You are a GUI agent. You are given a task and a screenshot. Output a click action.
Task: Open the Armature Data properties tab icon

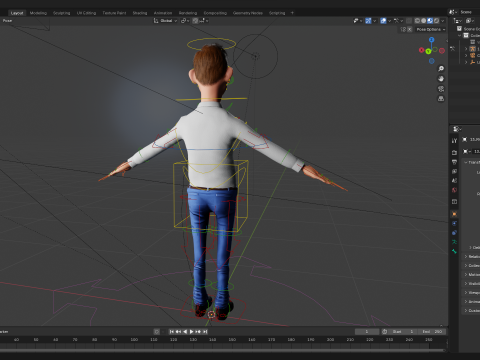click(x=454, y=242)
